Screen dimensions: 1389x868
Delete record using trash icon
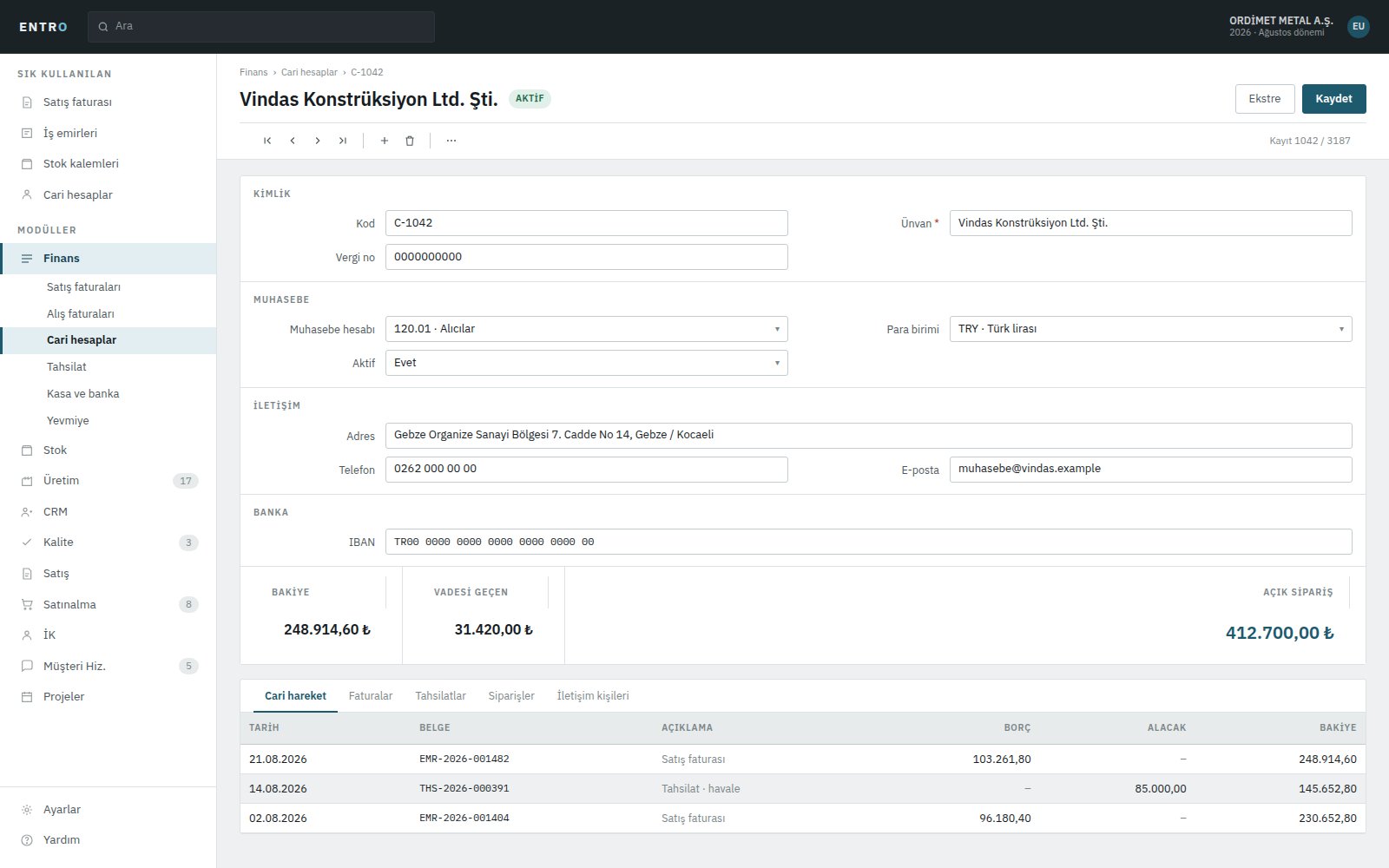point(410,141)
